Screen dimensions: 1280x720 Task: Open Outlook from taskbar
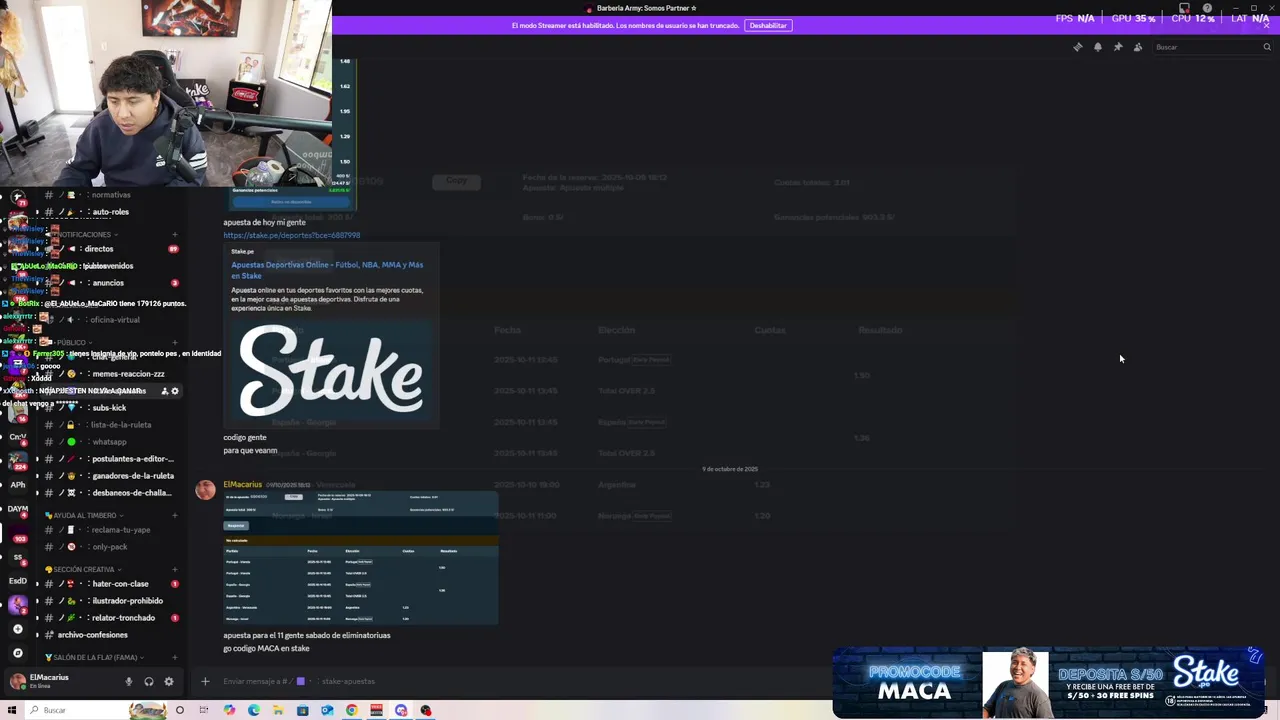[x=327, y=710]
